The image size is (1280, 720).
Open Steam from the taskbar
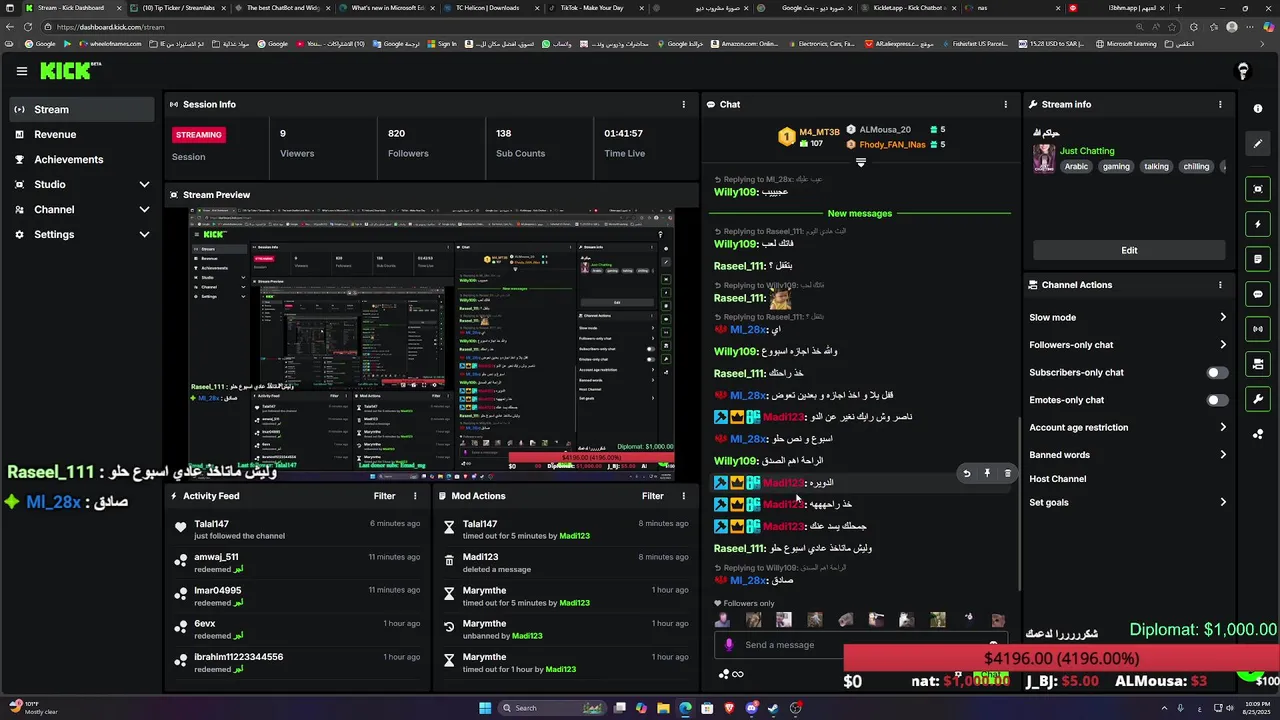pyautogui.click(x=773, y=708)
